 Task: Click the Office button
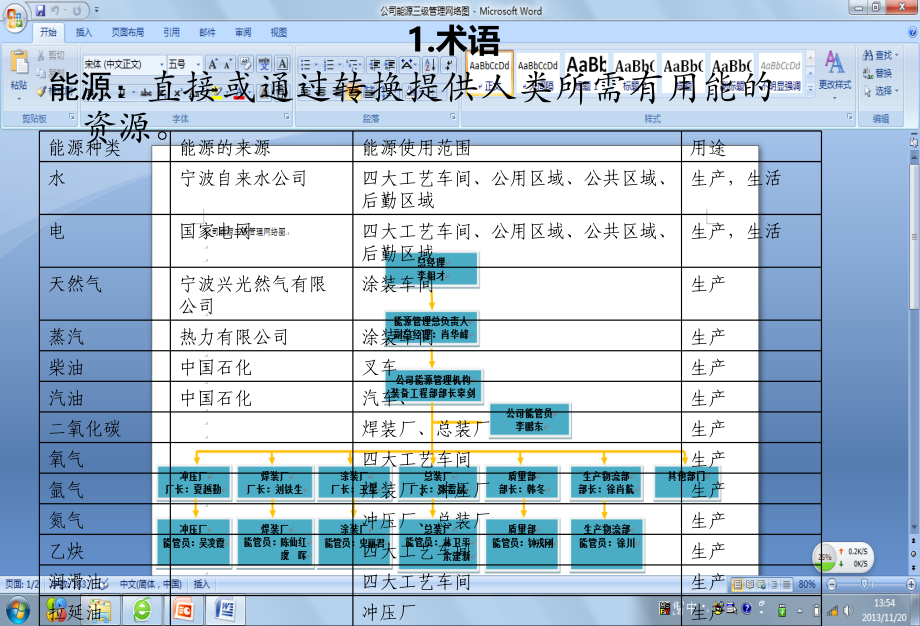(x=15, y=18)
